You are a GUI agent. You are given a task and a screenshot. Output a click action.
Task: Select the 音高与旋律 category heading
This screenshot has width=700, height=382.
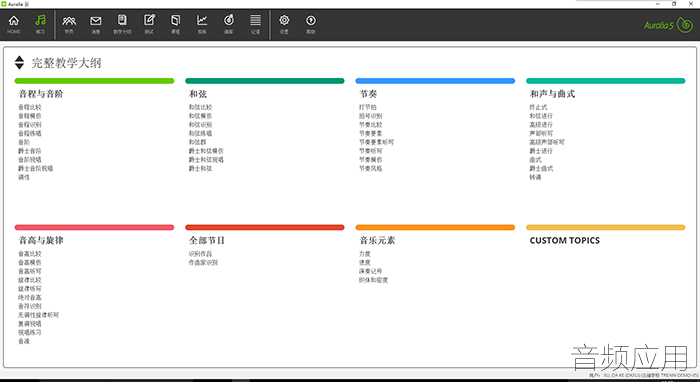point(41,240)
